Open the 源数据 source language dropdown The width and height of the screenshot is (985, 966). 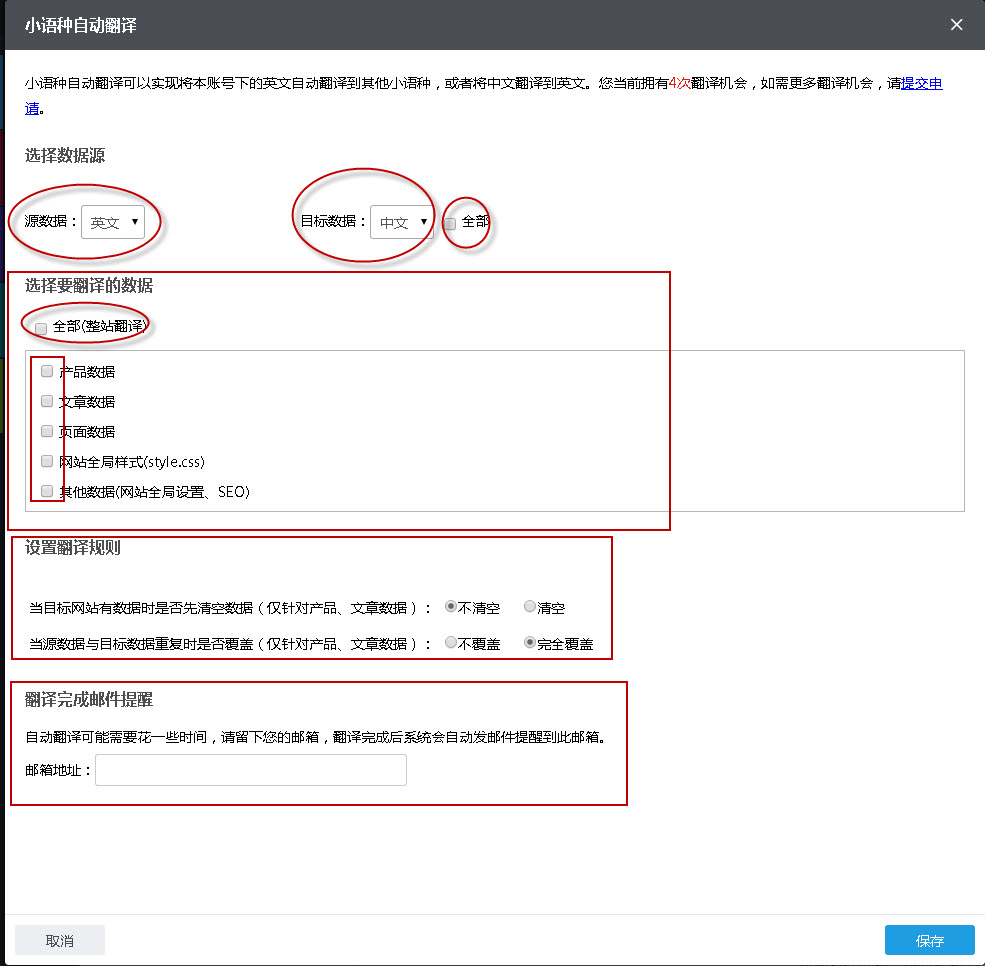(114, 222)
